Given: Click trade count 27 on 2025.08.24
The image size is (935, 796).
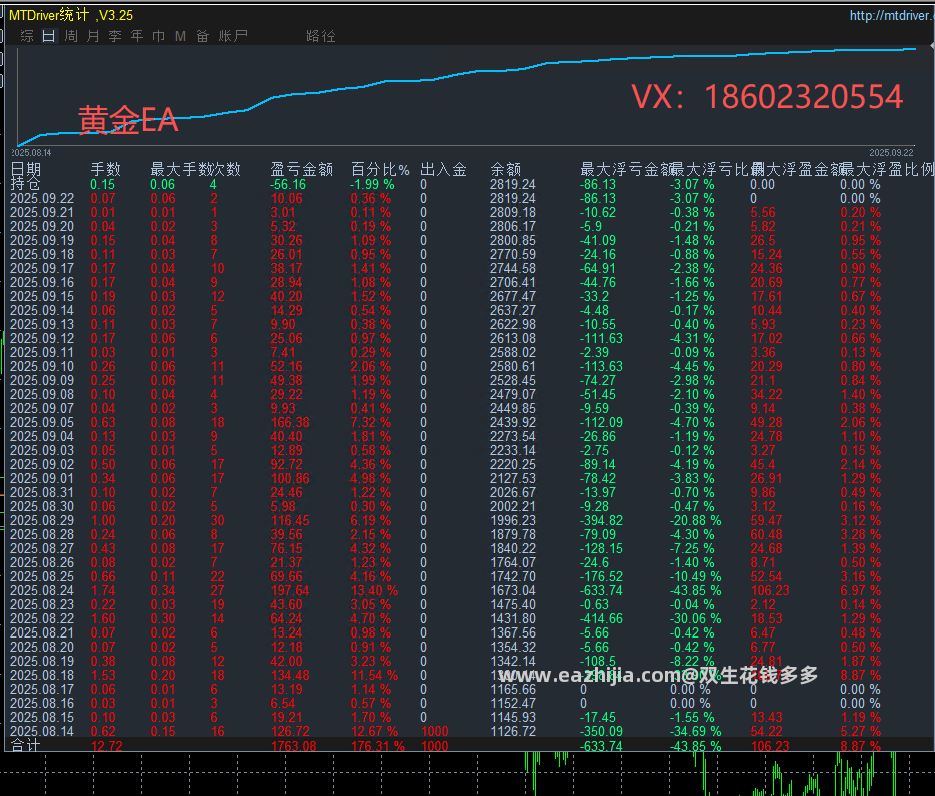Looking at the screenshot, I should (218, 591).
